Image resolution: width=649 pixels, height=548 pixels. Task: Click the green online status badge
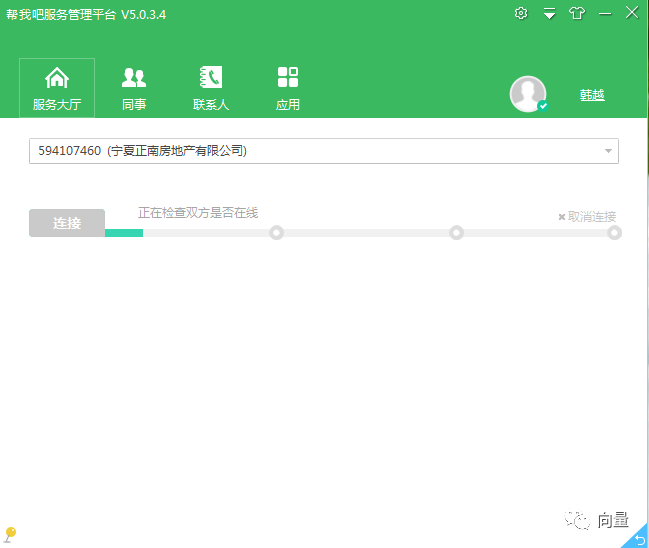tap(543, 105)
